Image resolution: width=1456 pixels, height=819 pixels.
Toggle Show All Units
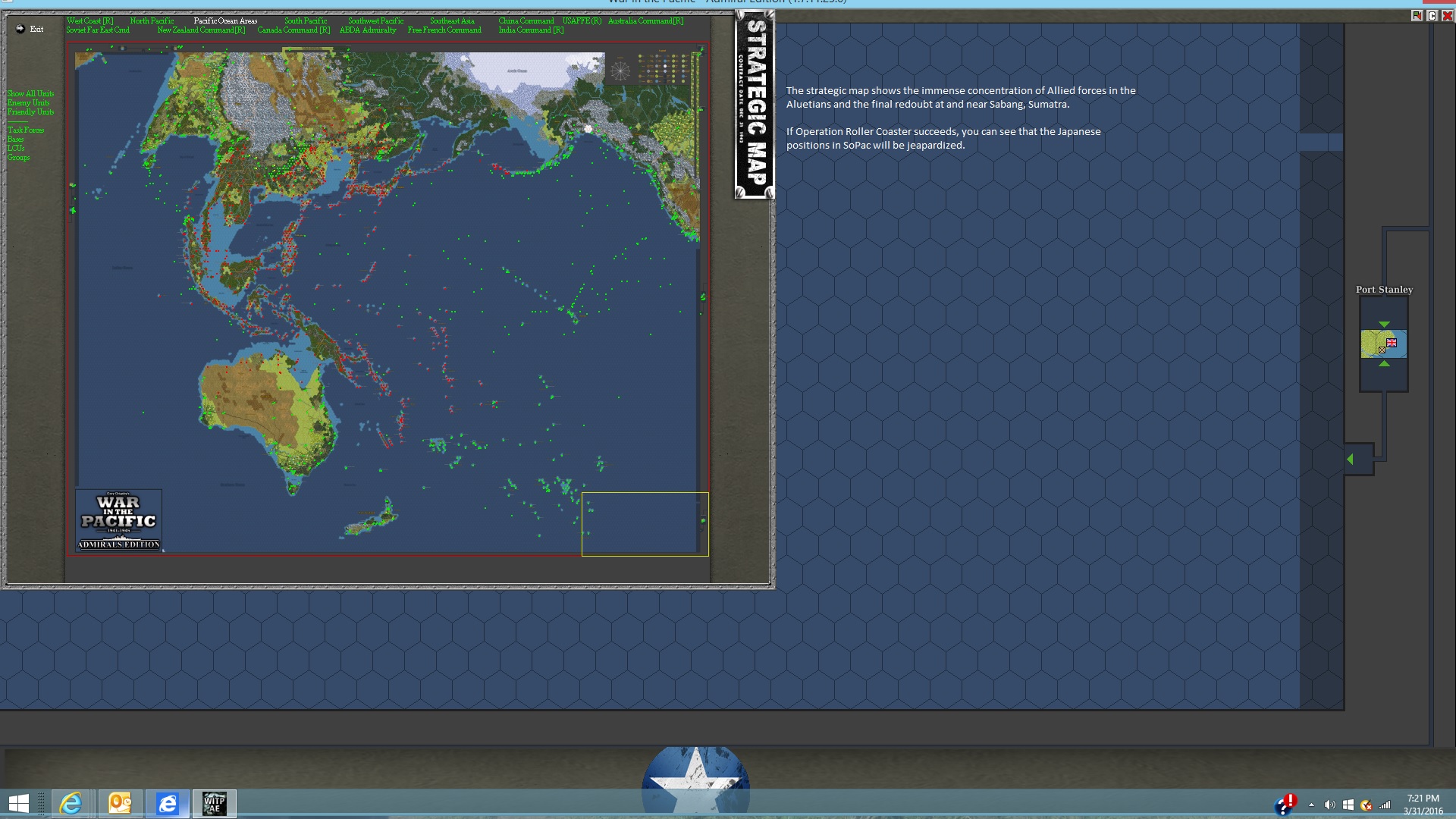coord(30,94)
